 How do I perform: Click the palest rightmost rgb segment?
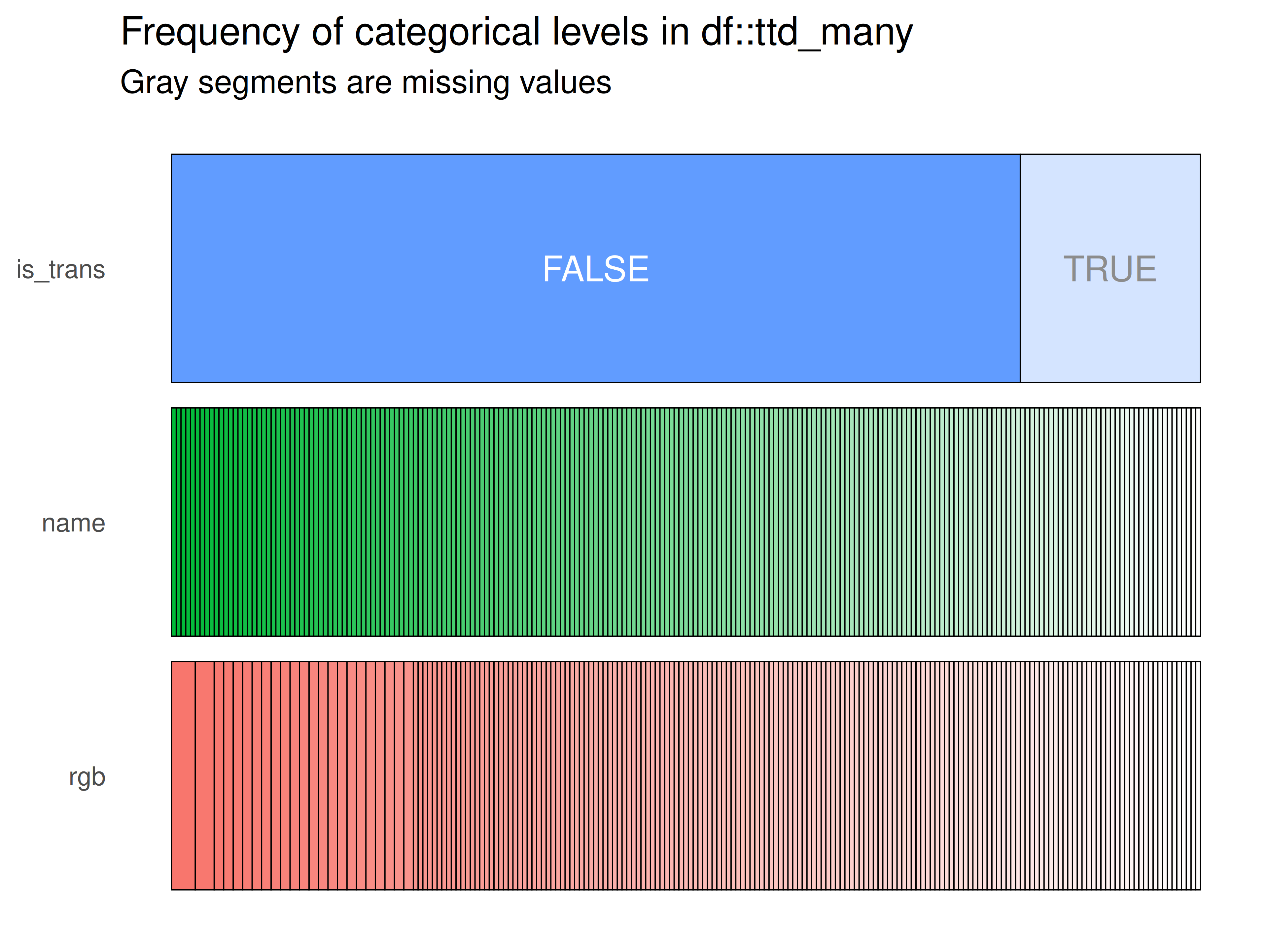(x=1199, y=775)
